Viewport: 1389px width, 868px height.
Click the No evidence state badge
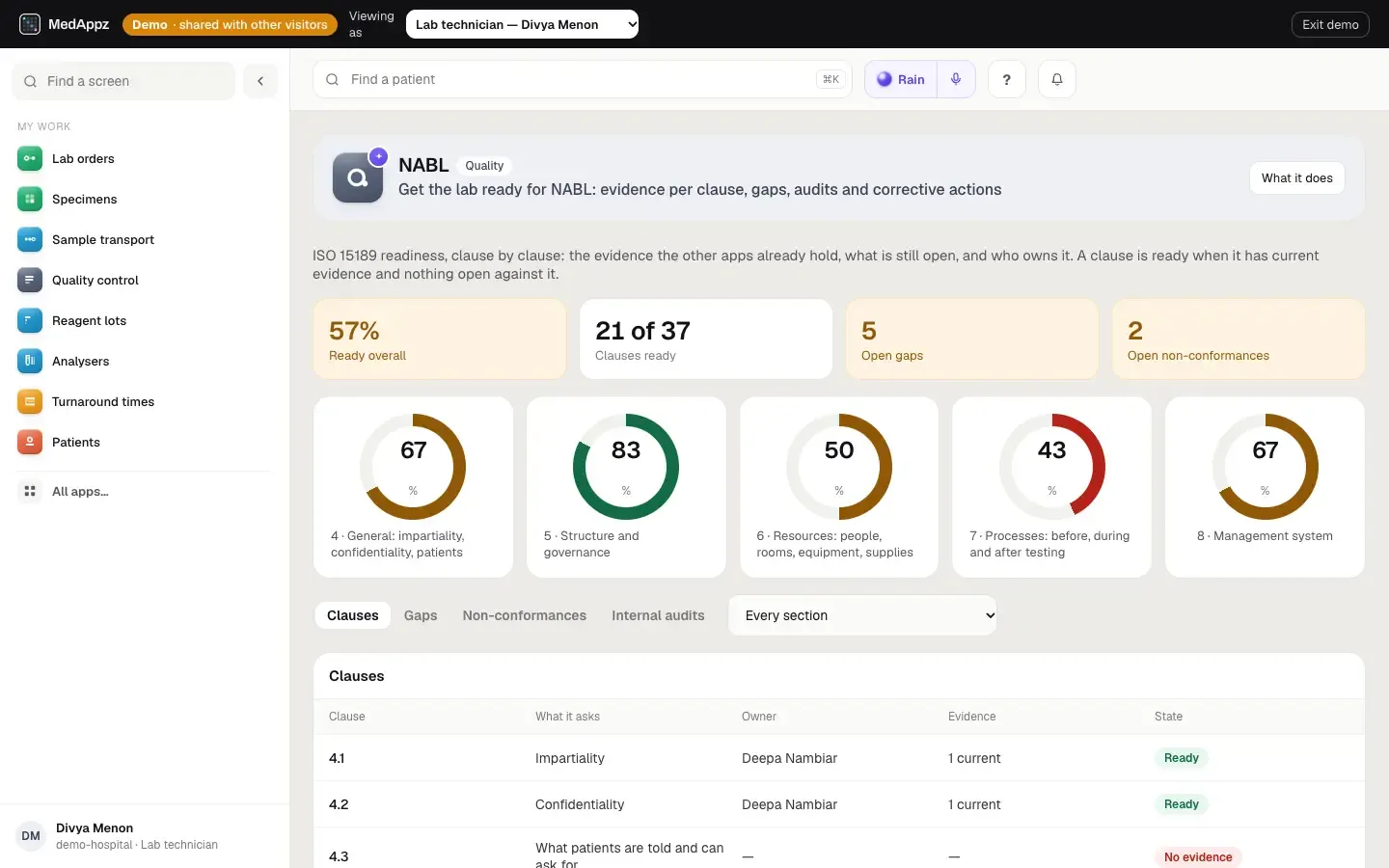tap(1198, 856)
